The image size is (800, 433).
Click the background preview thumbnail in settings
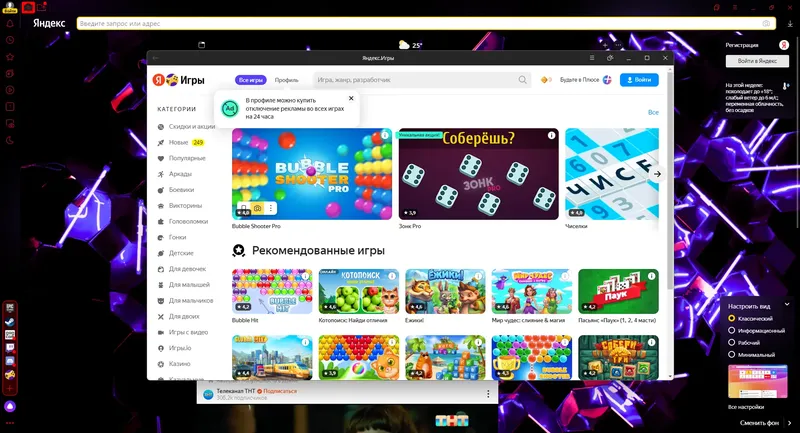pos(757,381)
